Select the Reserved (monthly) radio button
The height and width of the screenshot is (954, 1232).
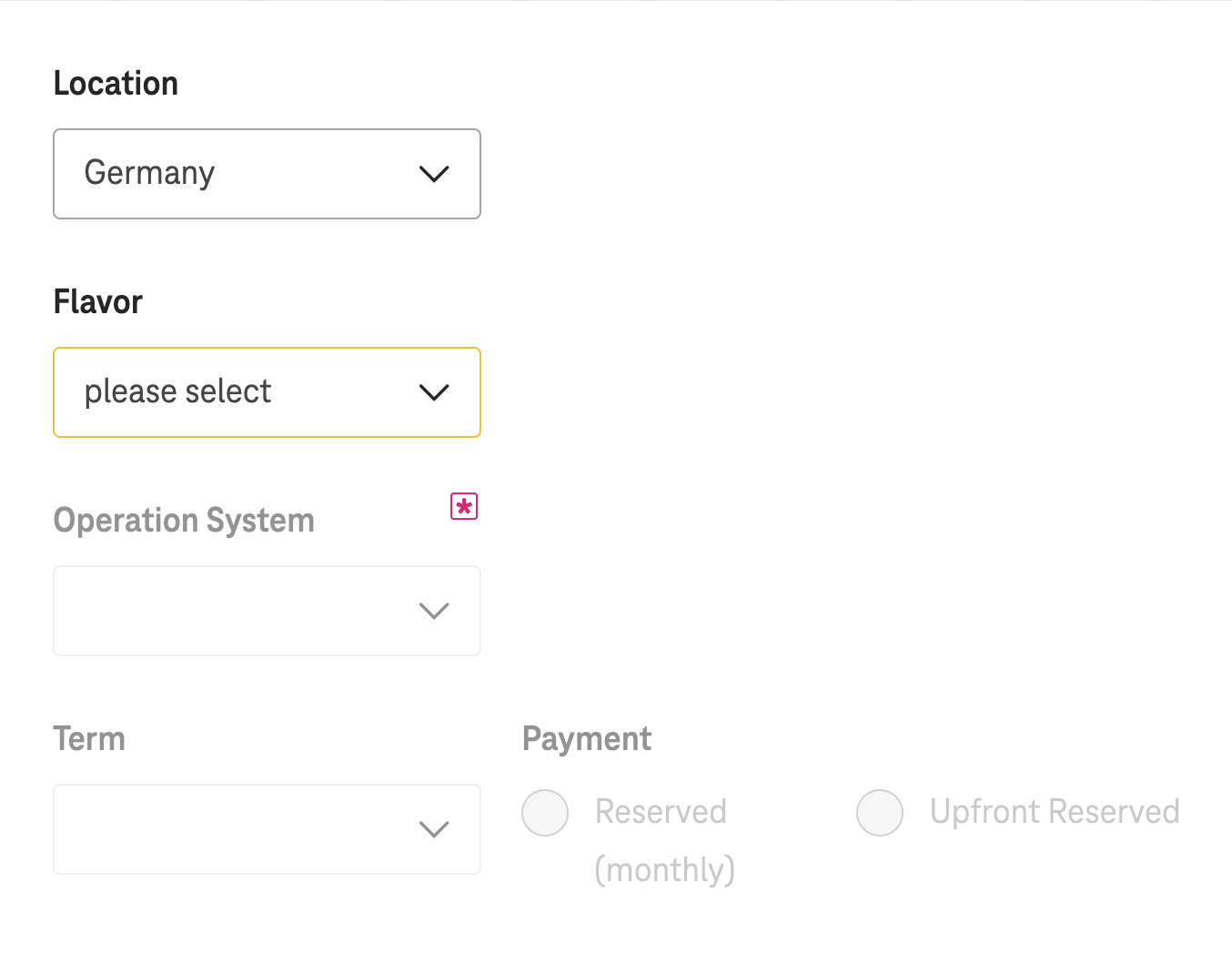[x=545, y=813]
